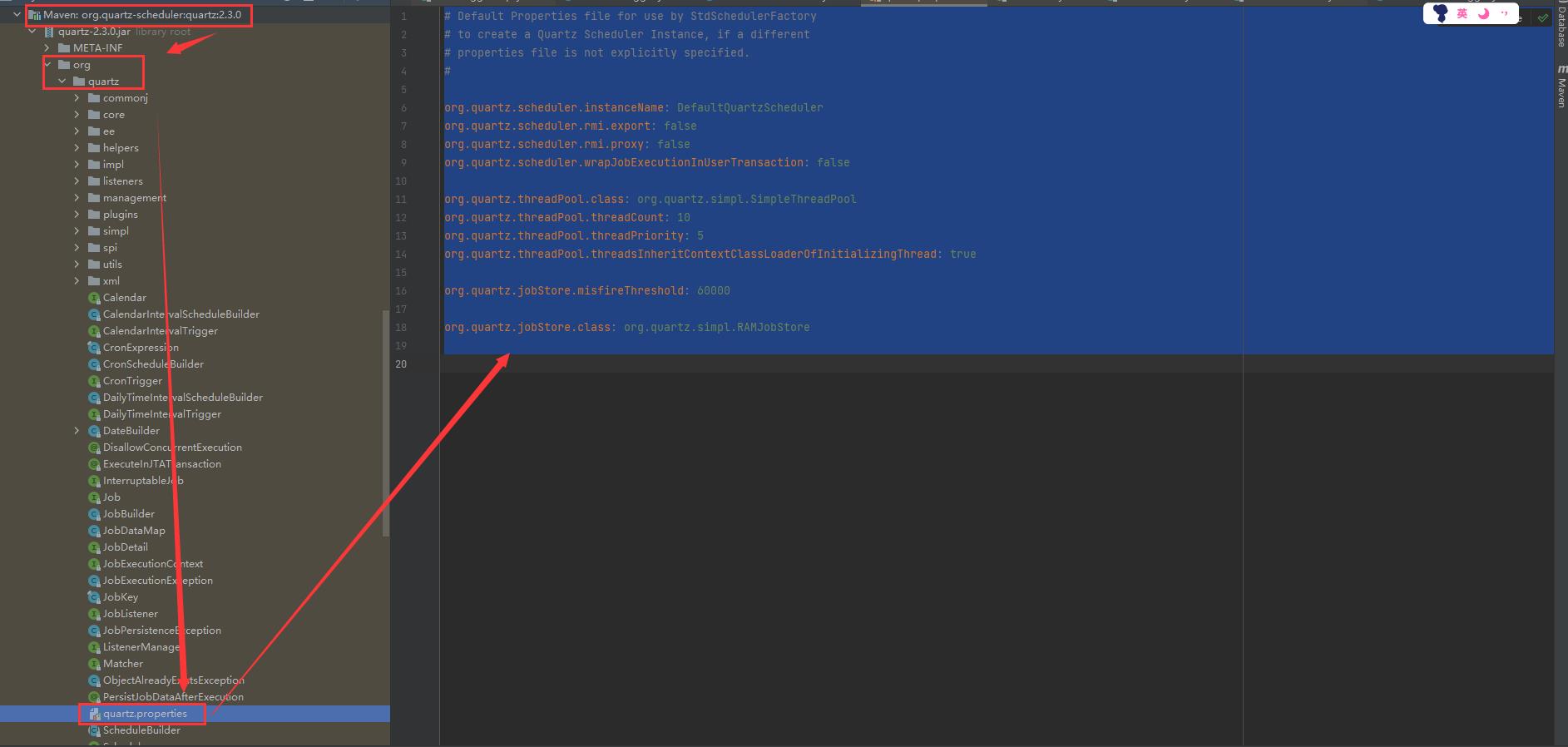Click the CalendarIntervalScheduleBuilder class icon
This screenshot has width=1568, height=747.
pos(94,314)
